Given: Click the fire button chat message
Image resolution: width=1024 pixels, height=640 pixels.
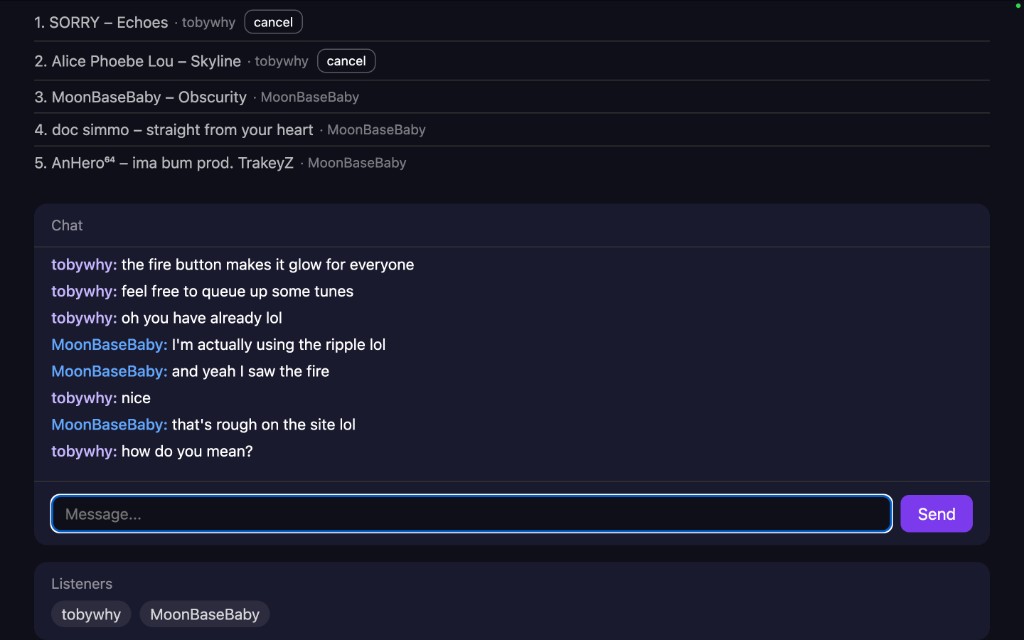Looking at the screenshot, I should (x=267, y=265).
